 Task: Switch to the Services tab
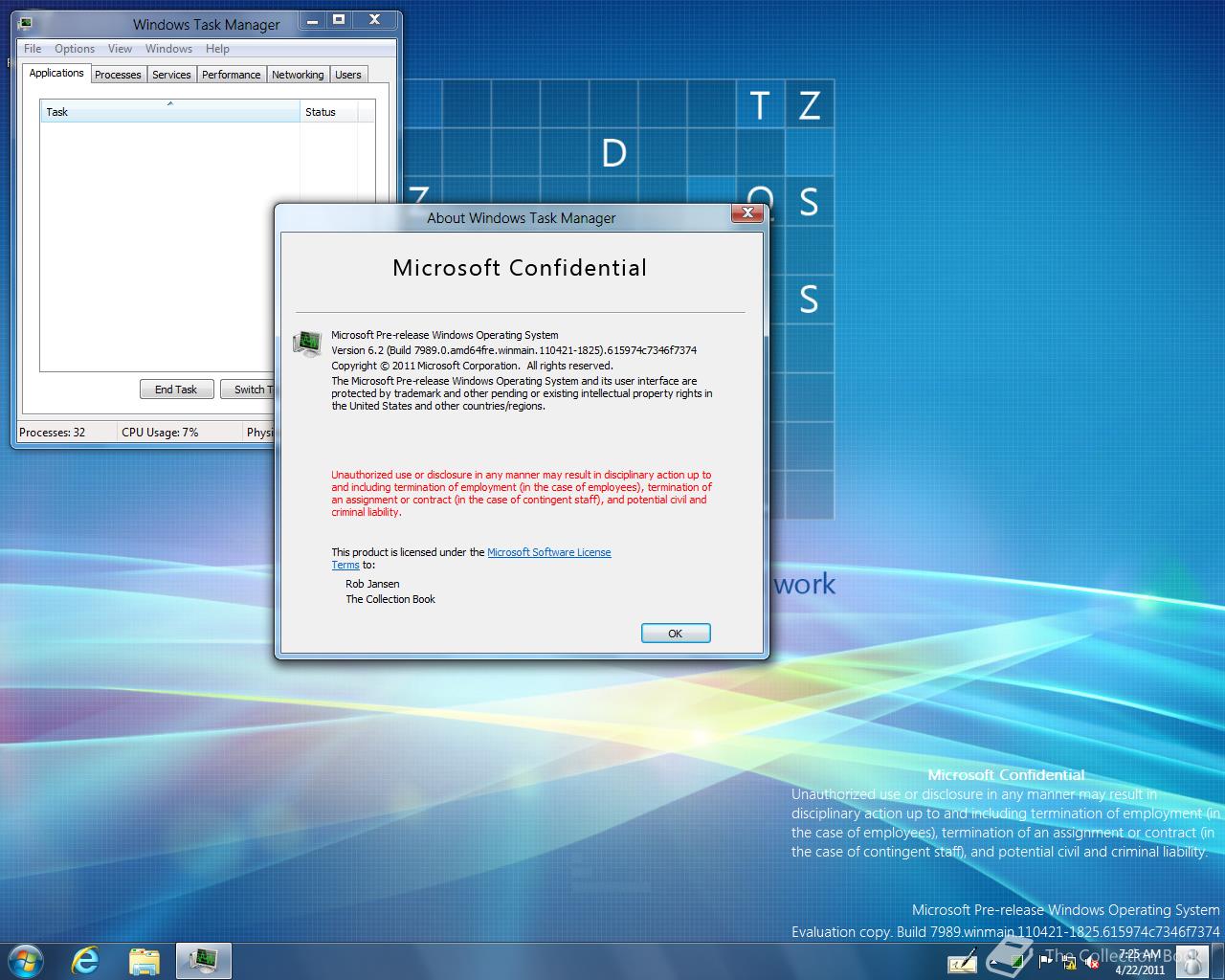(x=171, y=75)
